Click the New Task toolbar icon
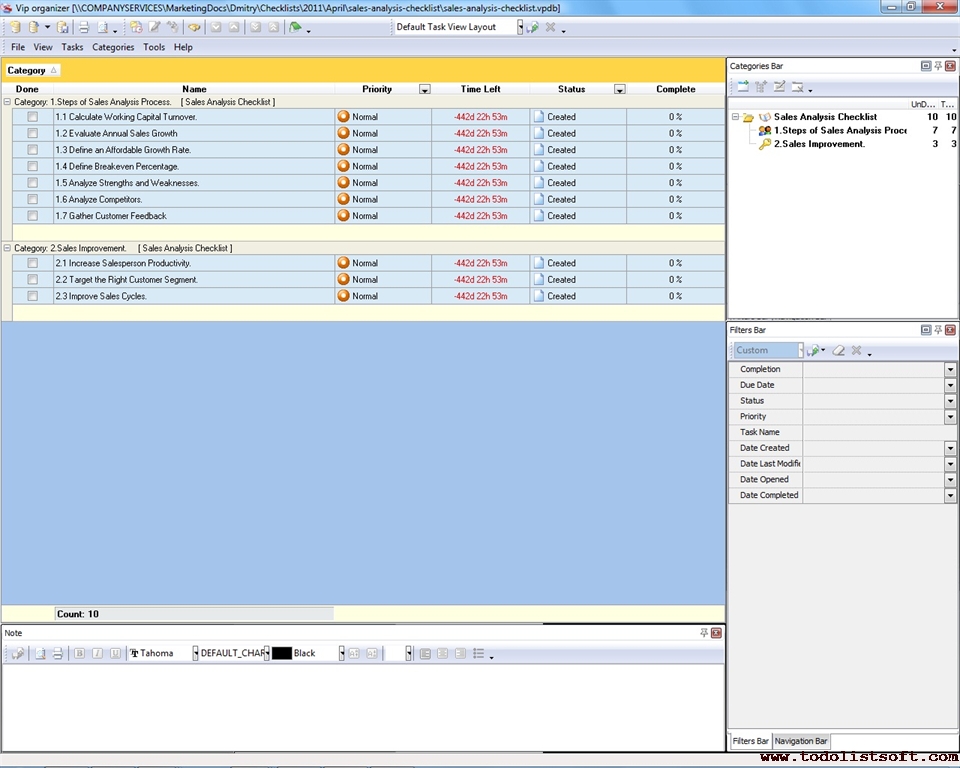The image size is (960, 768). (x=136, y=27)
